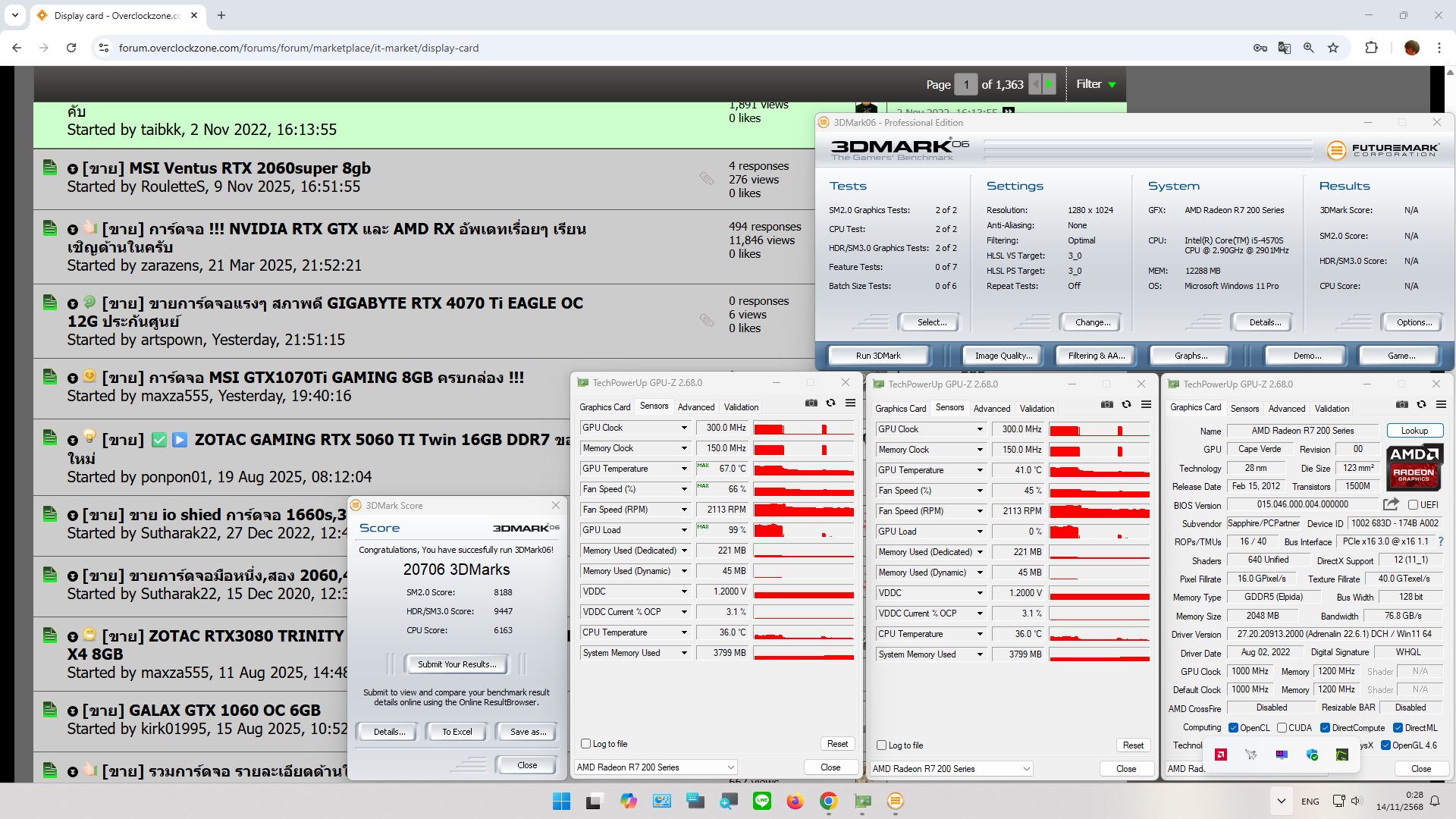Open the Validation tab in the Graphics Card GPU-Z window
The width and height of the screenshot is (1456, 819).
point(1332,408)
